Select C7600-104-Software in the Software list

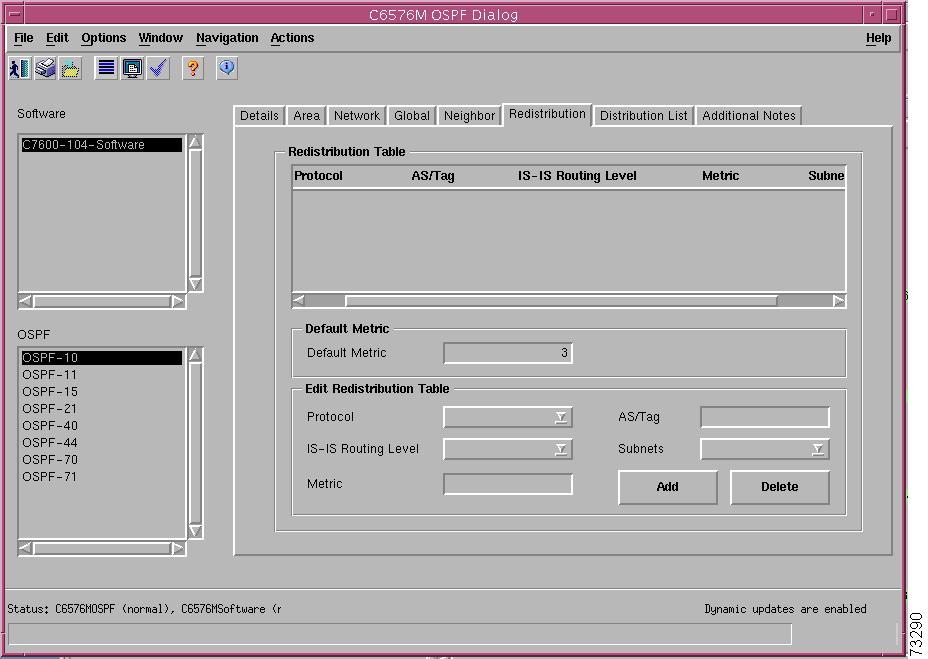(x=102, y=144)
